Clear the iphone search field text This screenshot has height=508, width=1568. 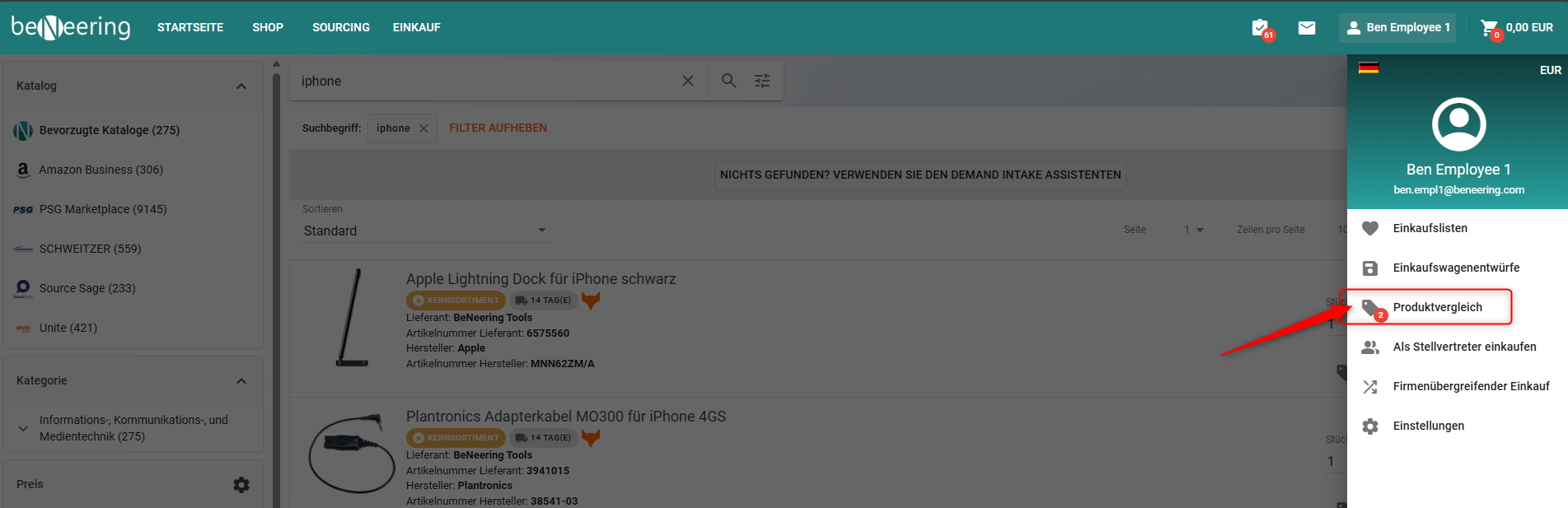pyautogui.click(x=688, y=81)
